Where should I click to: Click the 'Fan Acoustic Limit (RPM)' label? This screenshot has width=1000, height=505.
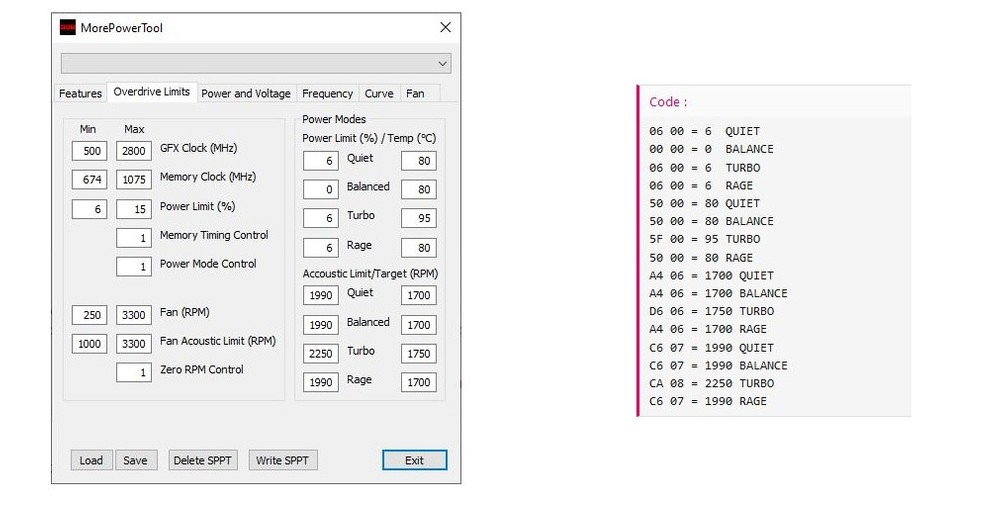click(x=217, y=340)
